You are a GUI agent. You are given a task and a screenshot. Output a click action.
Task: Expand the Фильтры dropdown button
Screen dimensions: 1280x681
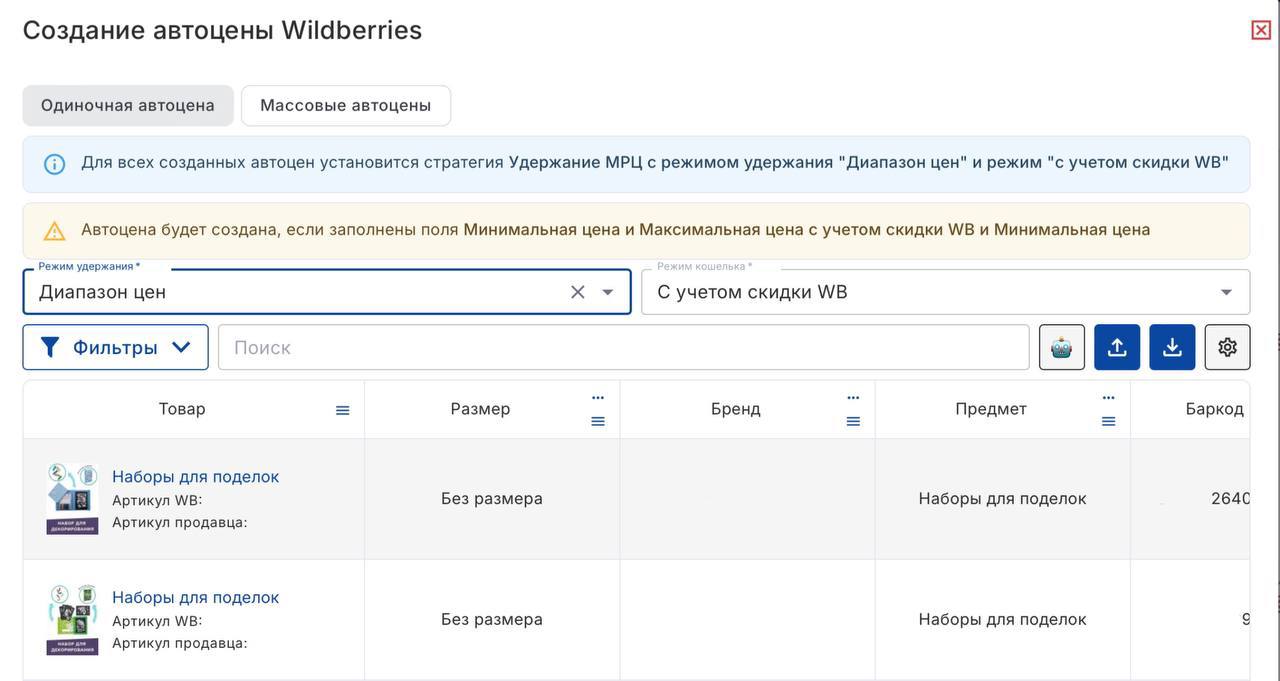coord(115,348)
